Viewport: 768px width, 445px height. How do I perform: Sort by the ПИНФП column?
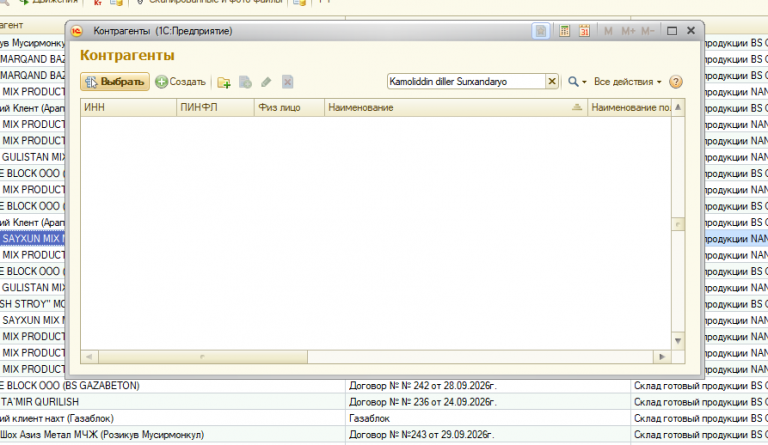(x=216, y=107)
